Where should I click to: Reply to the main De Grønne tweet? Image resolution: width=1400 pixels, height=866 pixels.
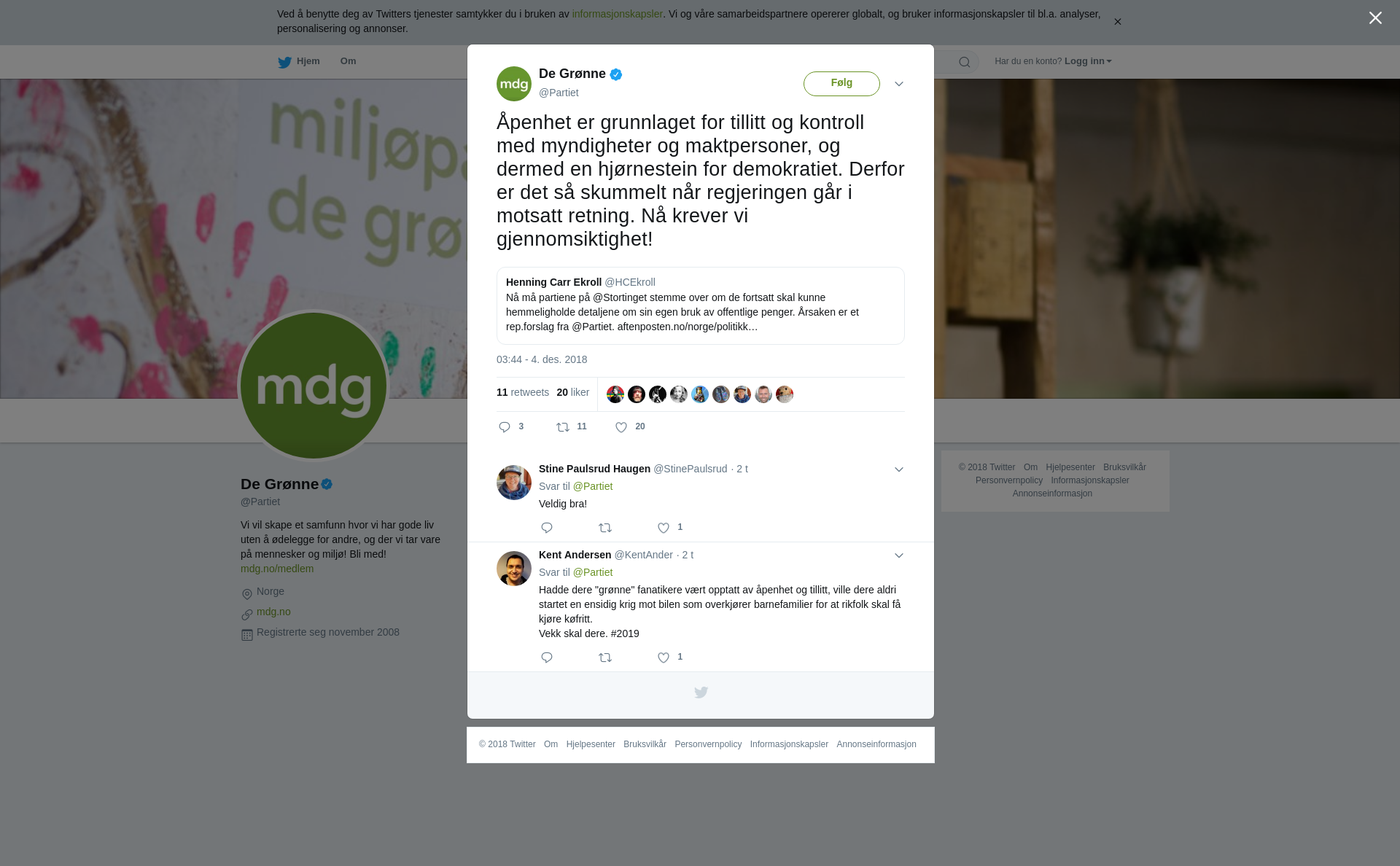pos(504,427)
